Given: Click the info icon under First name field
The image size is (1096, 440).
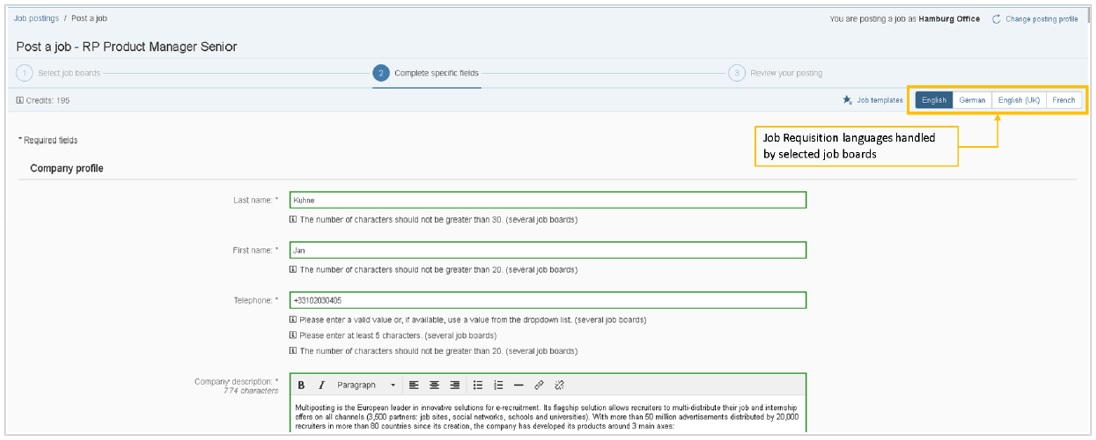Looking at the screenshot, I should (293, 269).
